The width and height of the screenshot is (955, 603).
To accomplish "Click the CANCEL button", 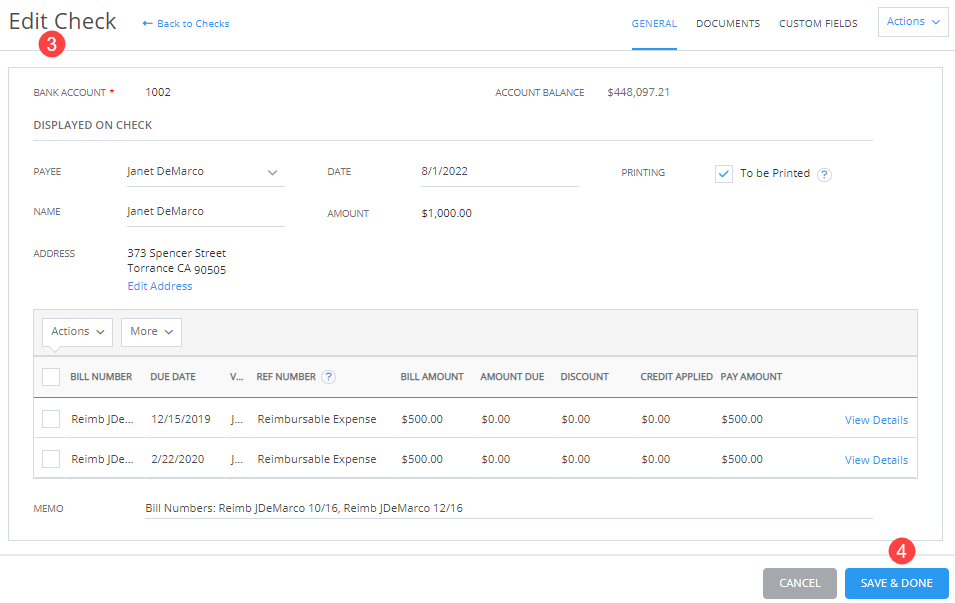I will pos(799,583).
